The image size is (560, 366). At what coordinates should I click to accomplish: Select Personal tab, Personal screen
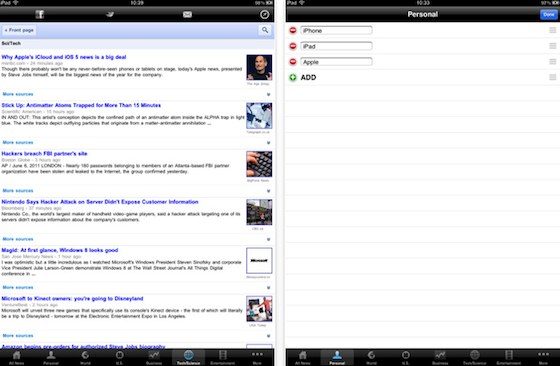click(x=337, y=357)
